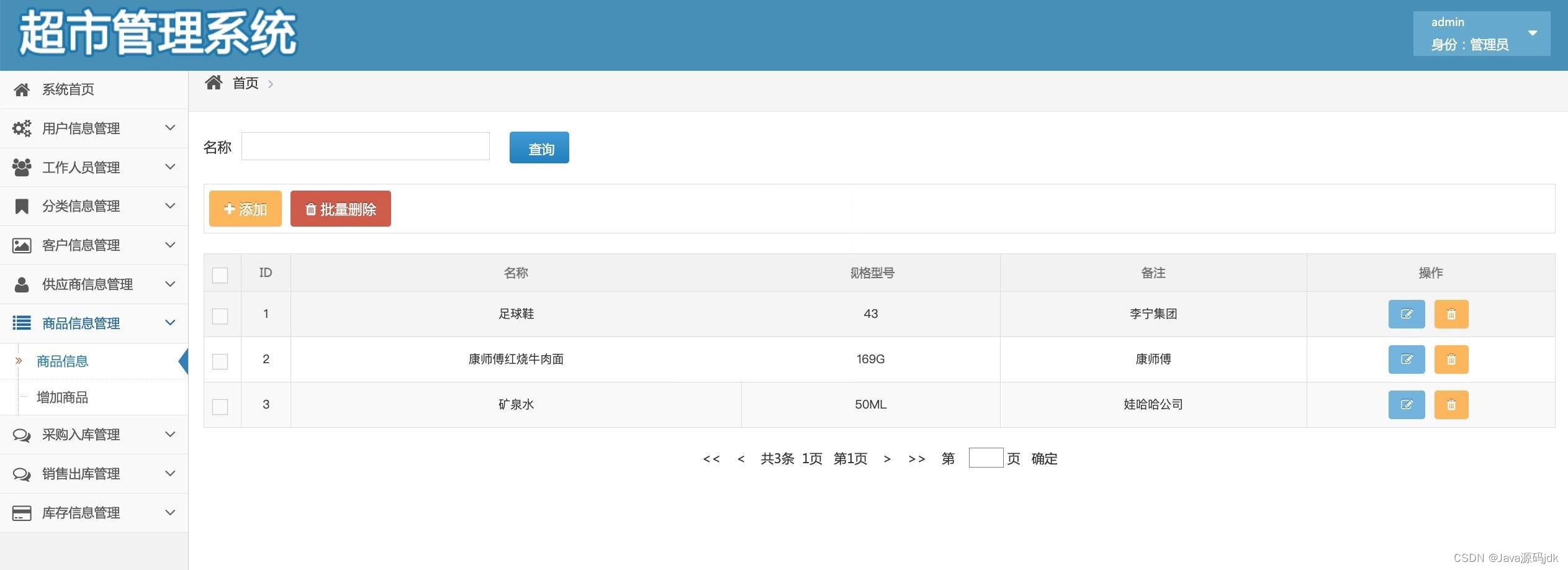Click the card icon for 库存信息管理

coord(22,513)
